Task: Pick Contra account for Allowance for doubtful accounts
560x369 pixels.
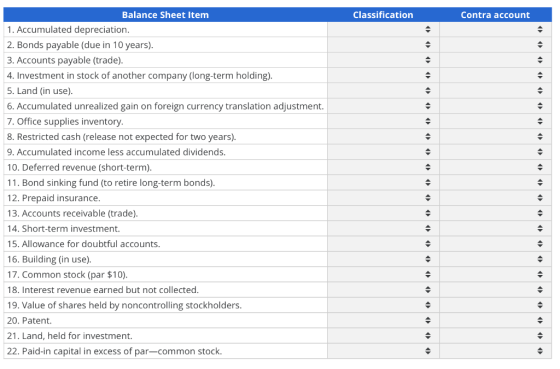Action: click(x=495, y=244)
